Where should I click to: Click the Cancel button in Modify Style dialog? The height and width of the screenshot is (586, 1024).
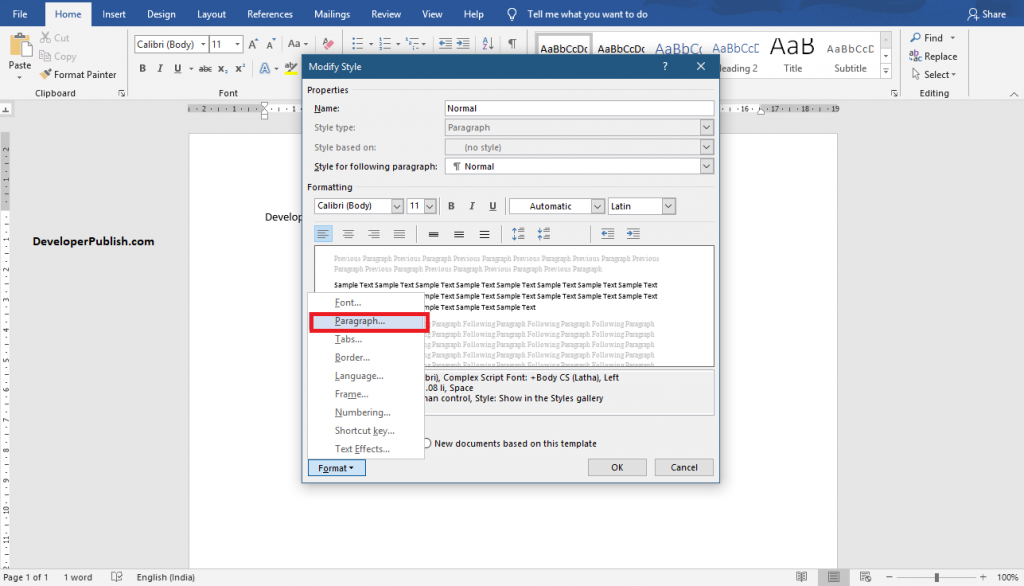point(684,467)
